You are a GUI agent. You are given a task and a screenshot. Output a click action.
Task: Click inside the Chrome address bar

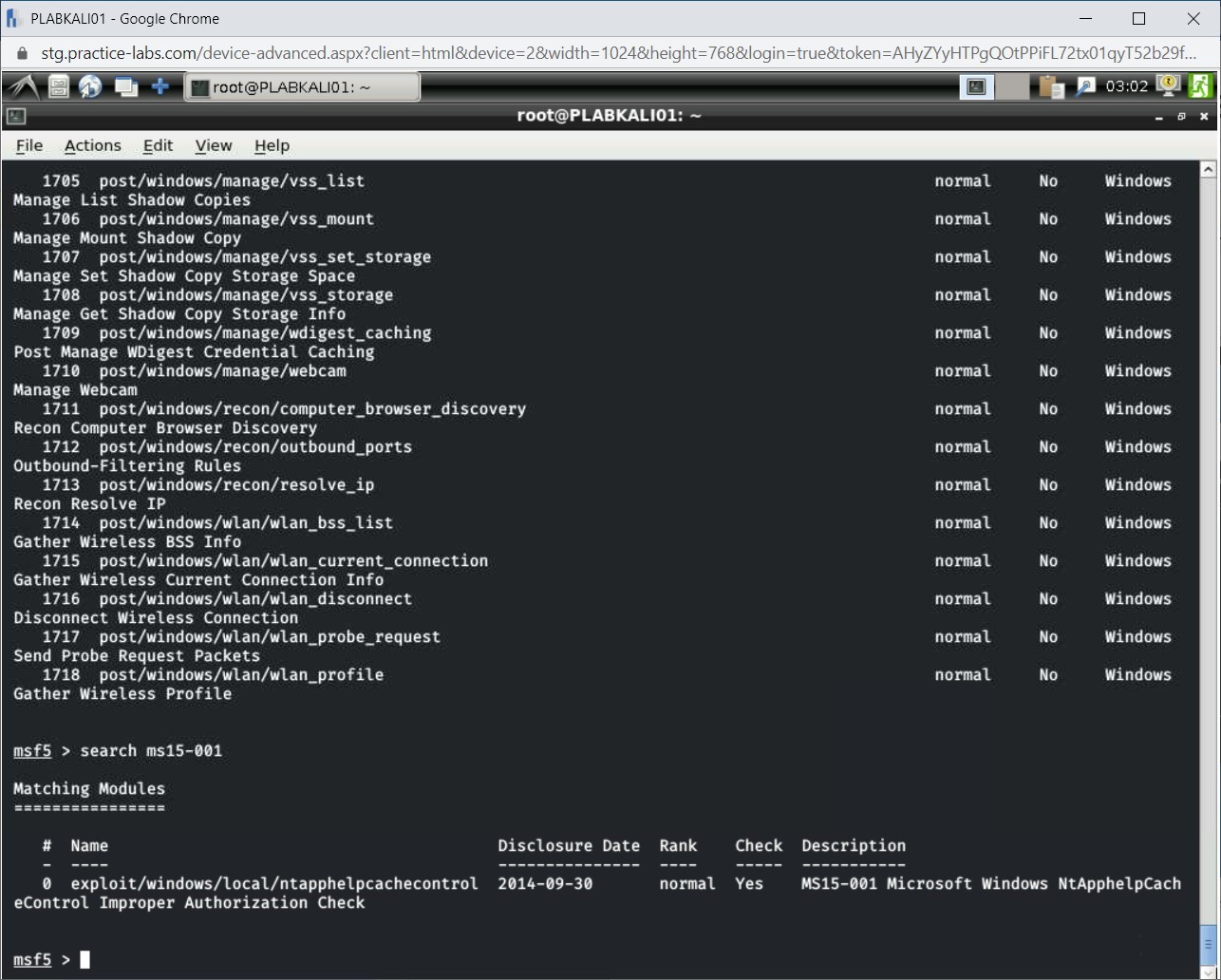click(475, 55)
